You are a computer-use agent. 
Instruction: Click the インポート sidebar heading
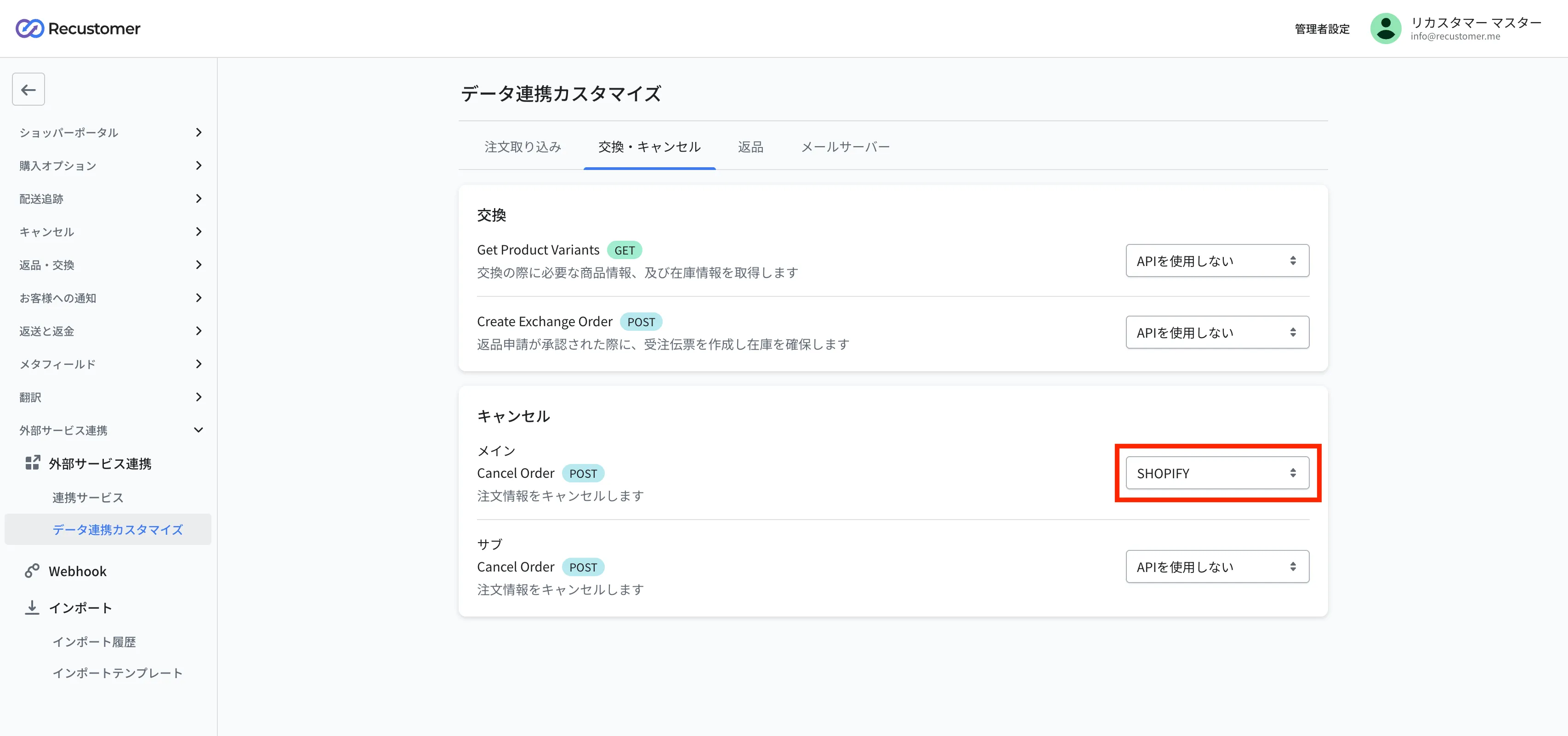[80, 608]
